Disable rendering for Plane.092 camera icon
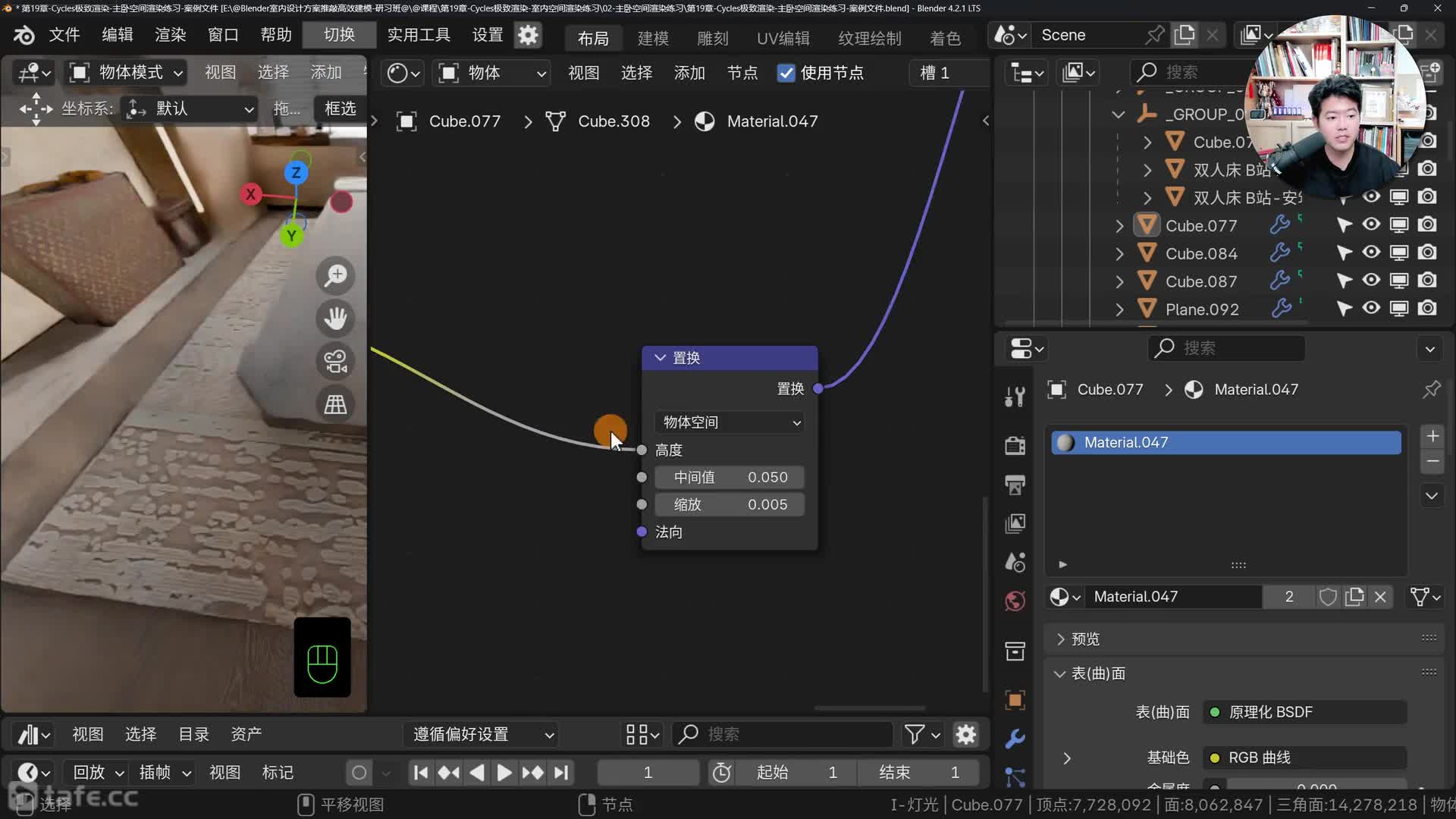Screen dimensions: 1456x819 click(x=1427, y=309)
